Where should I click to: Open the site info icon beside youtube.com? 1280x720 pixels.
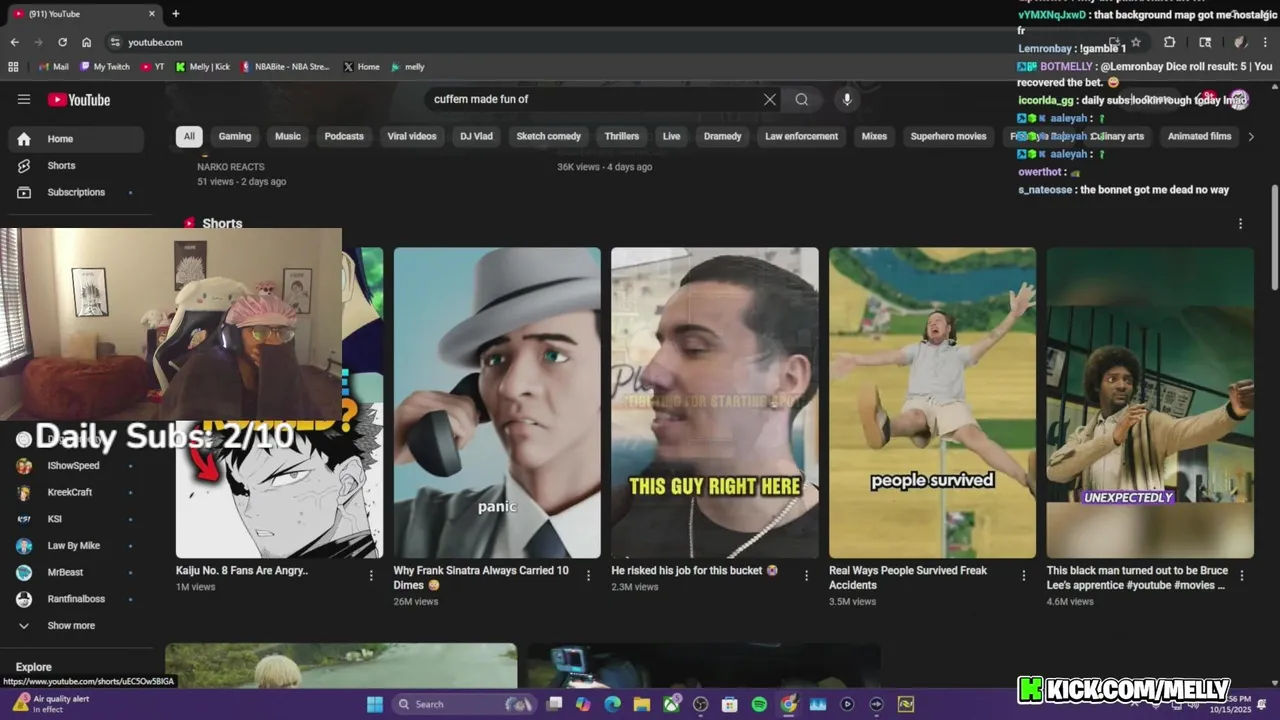pyautogui.click(x=115, y=42)
